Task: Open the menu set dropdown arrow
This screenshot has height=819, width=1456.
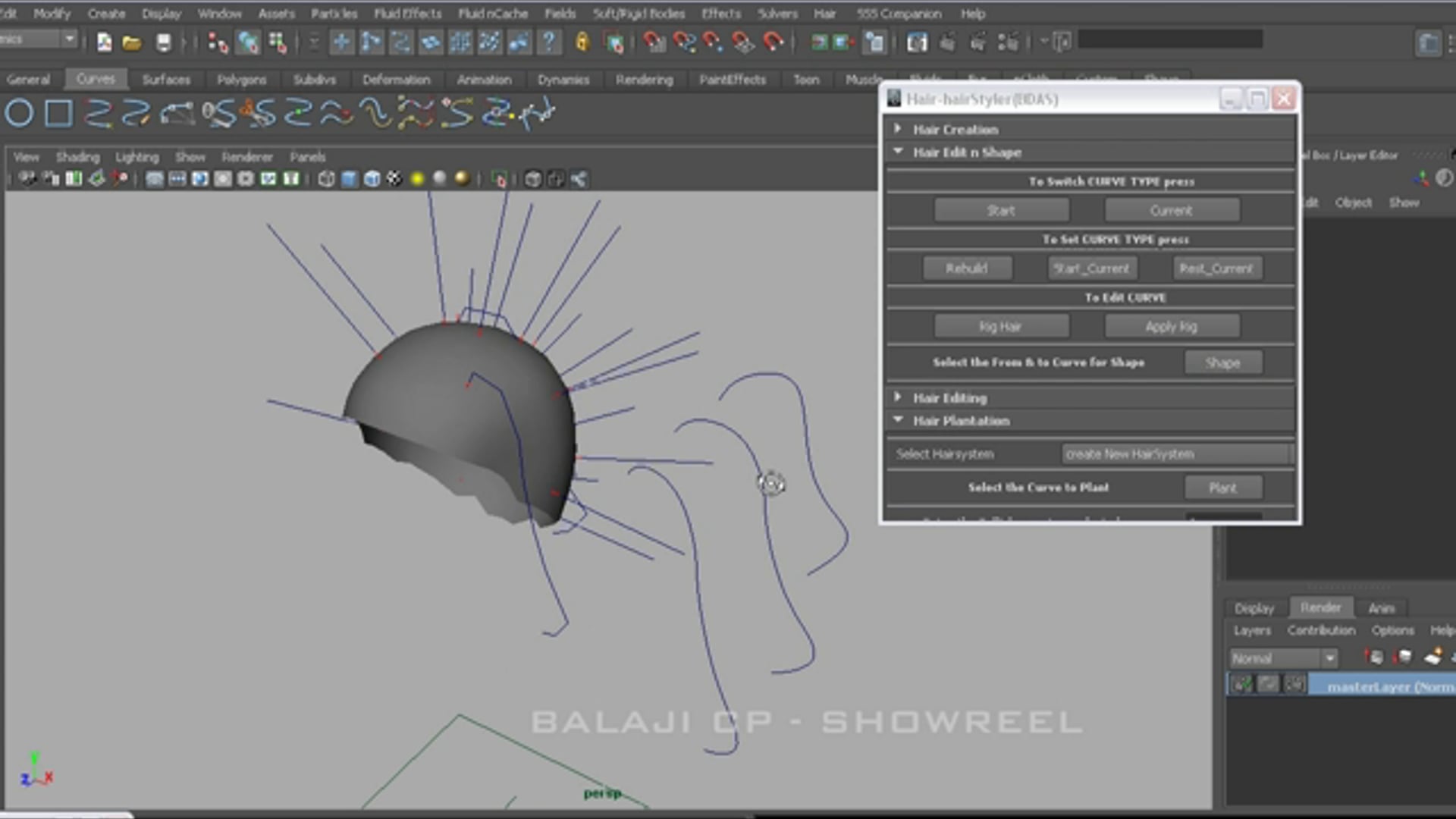Action: pos(69,39)
